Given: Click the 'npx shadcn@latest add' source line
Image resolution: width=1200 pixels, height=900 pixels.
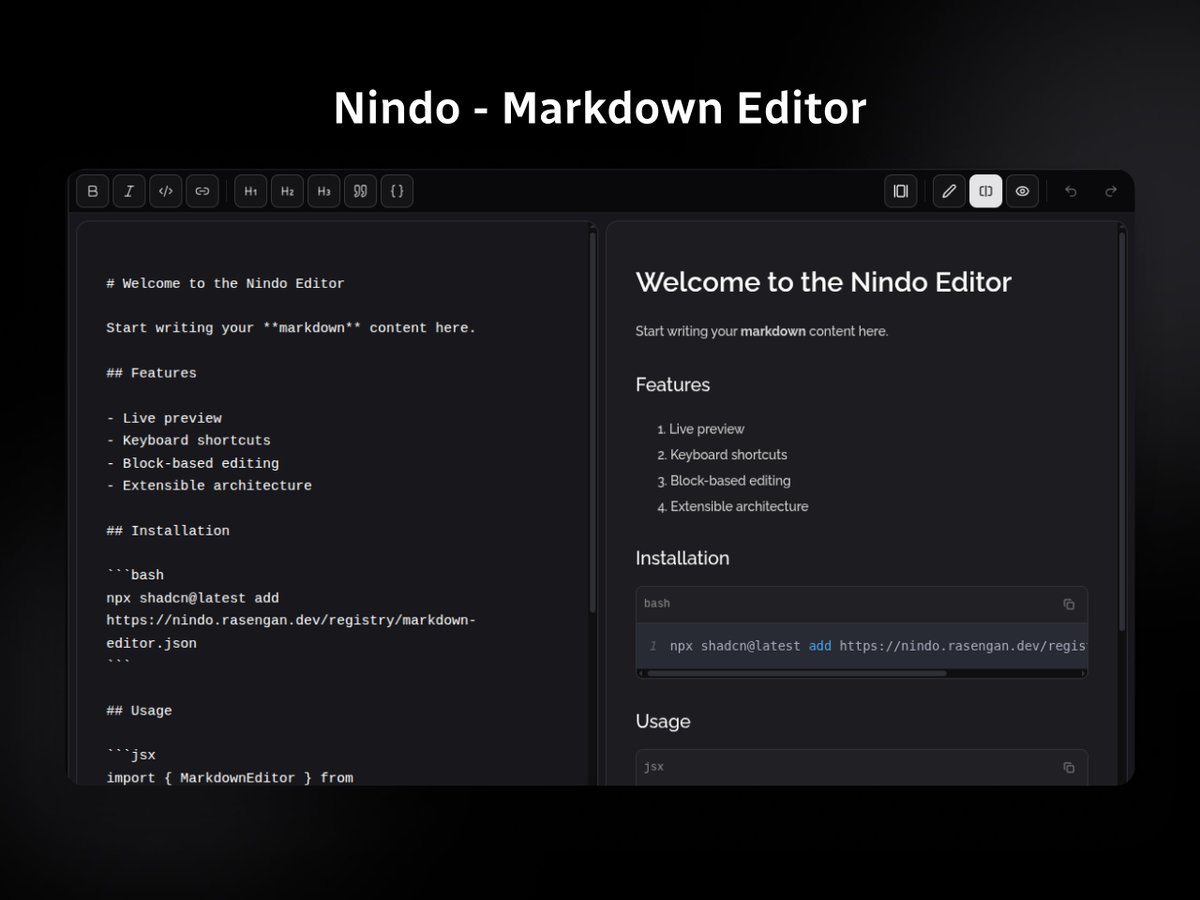Looking at the screenshot, I should (x=192, y=598).
